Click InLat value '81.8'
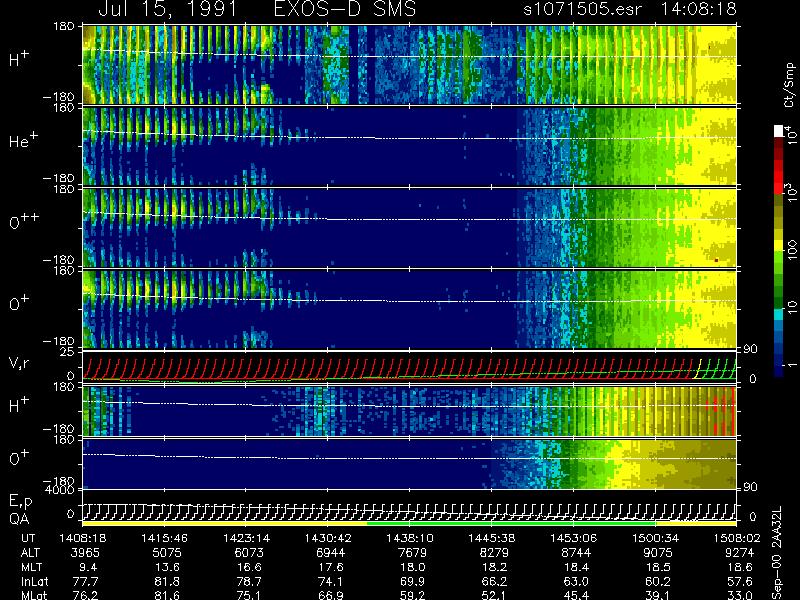 click(x=167, y=581)
